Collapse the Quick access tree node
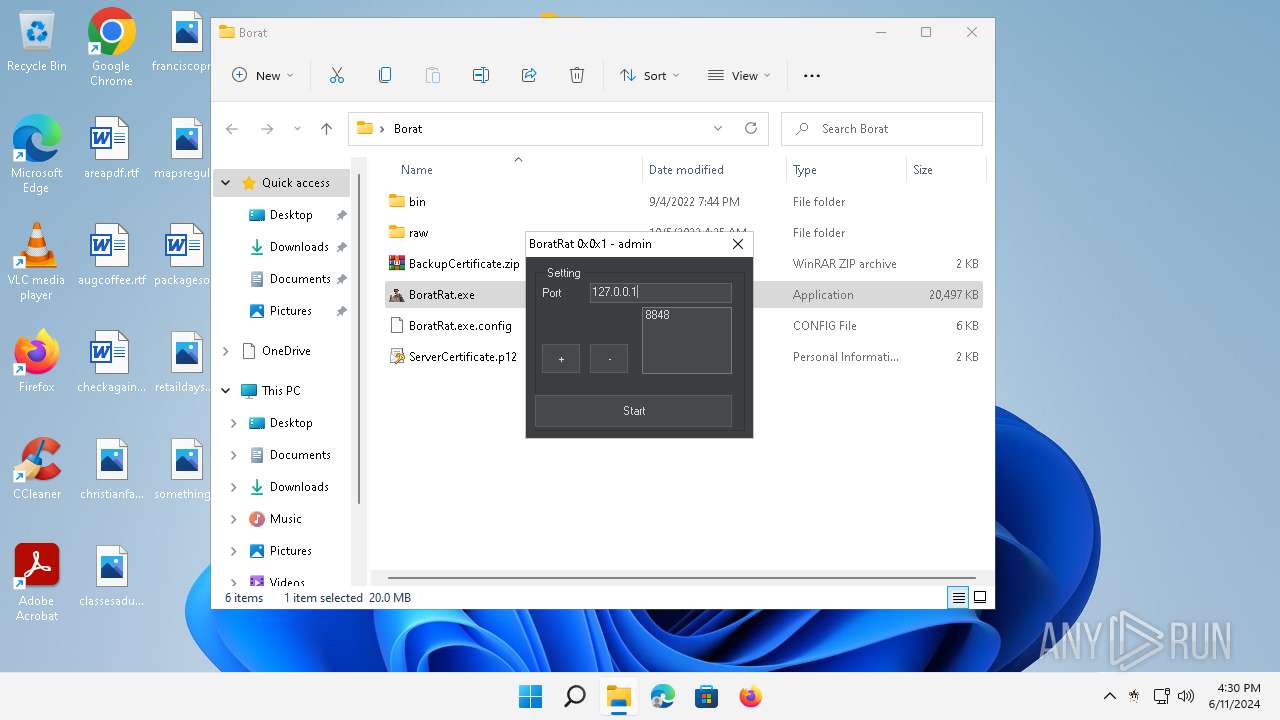Viewport: 1280px width, 720px height. tap(226, 183)
